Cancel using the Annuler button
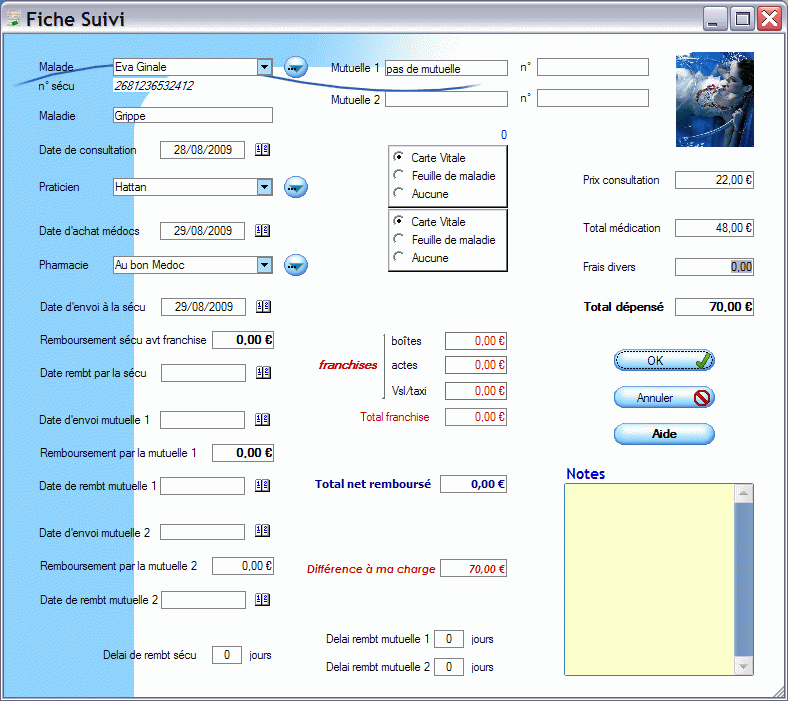 664,397
